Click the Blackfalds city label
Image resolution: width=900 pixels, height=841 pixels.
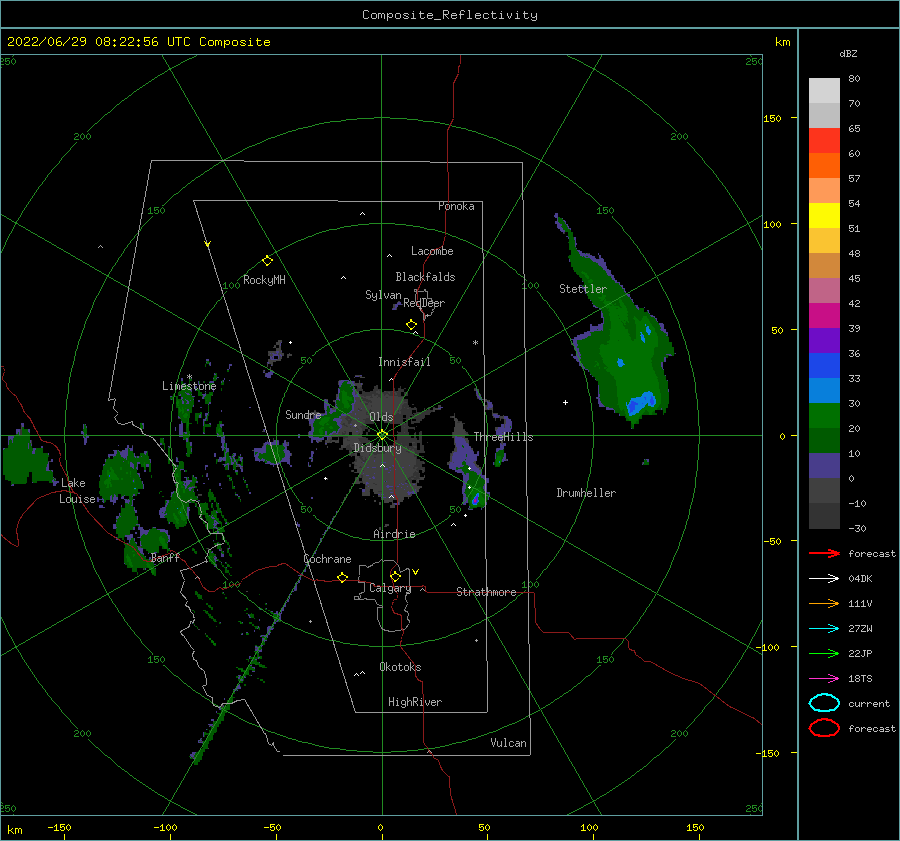425,277
